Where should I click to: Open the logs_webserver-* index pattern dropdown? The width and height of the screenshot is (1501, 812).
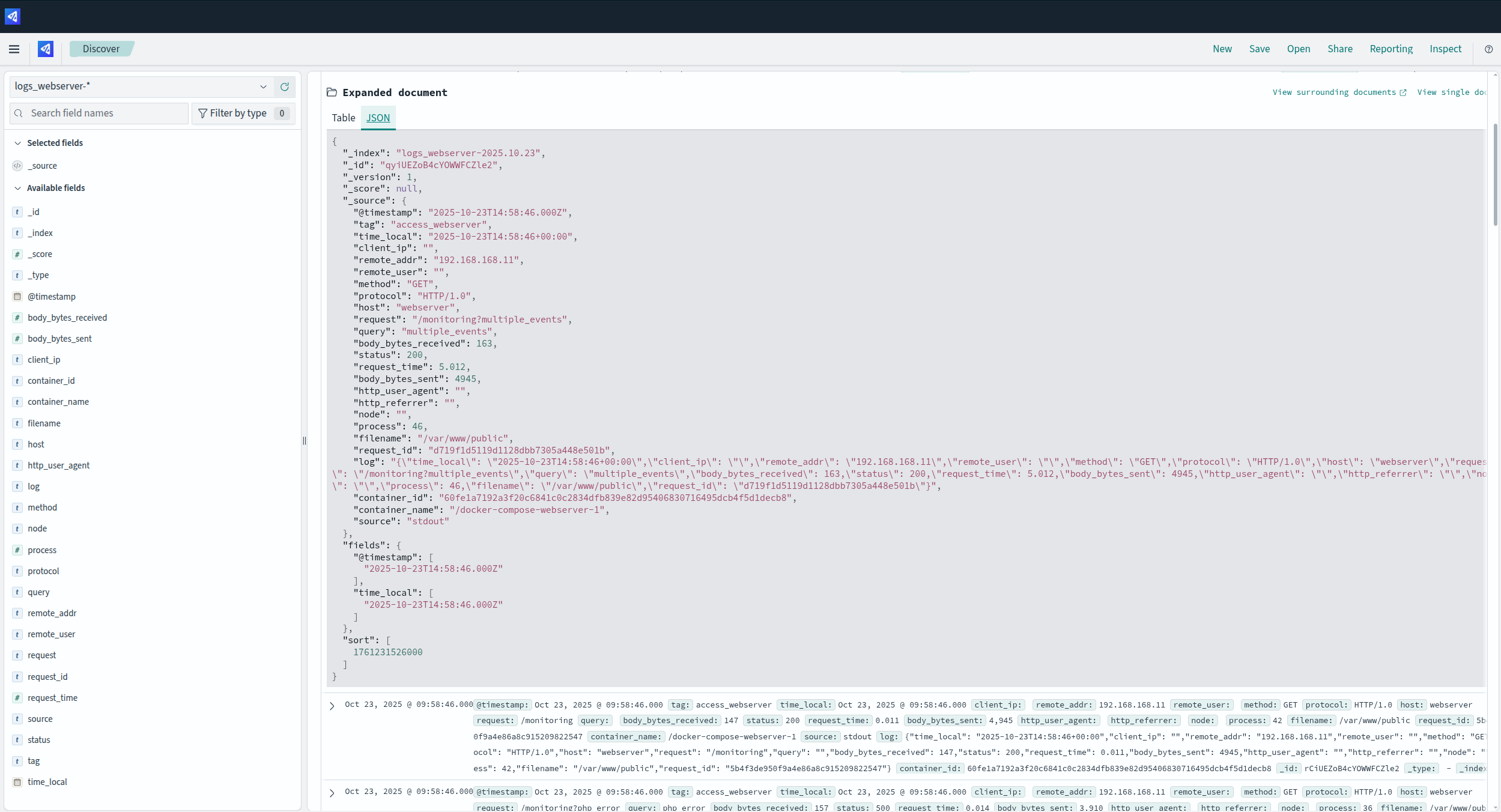(142, 86)
